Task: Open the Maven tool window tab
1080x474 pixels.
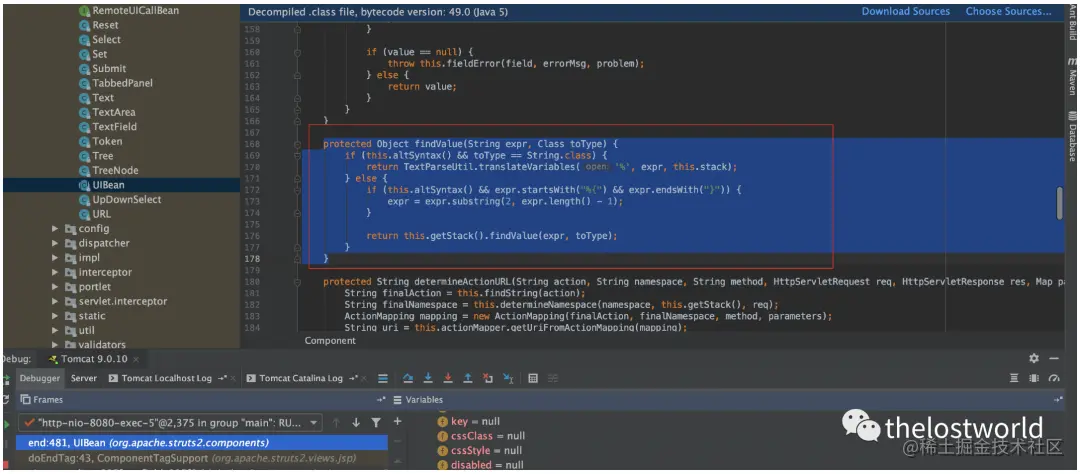Action: [1072, 74]
